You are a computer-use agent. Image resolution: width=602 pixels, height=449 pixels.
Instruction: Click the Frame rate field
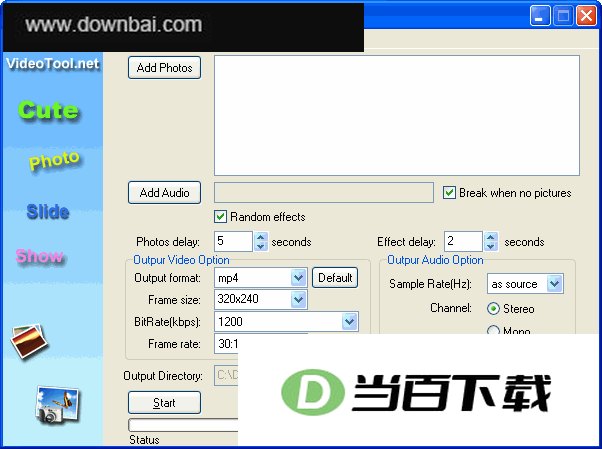(x=227, y=343)
